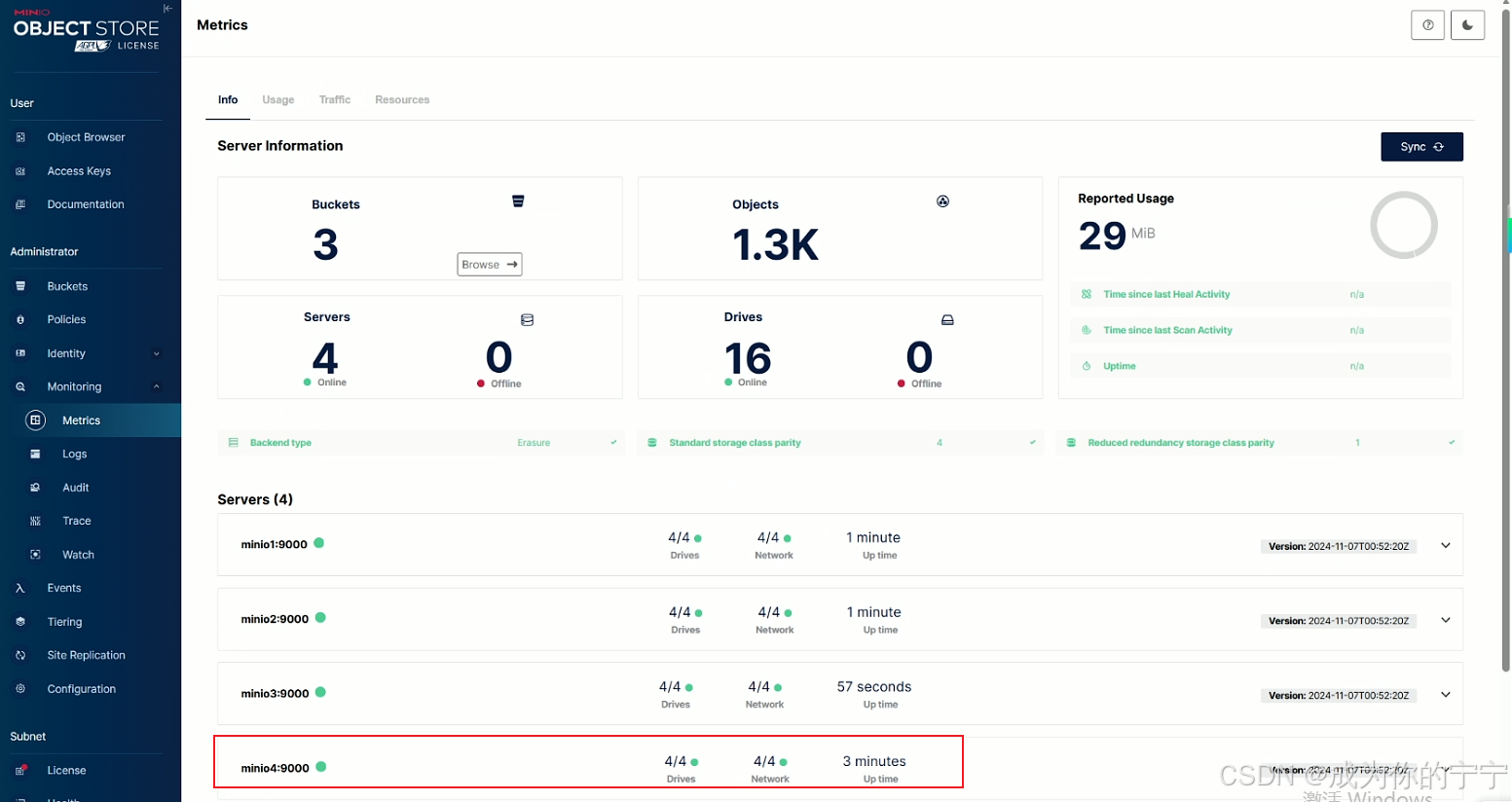The width and height of the screenshot is (1512, 802).
Task: Click the Policies sidebar icon
Action: coord(20,319)
